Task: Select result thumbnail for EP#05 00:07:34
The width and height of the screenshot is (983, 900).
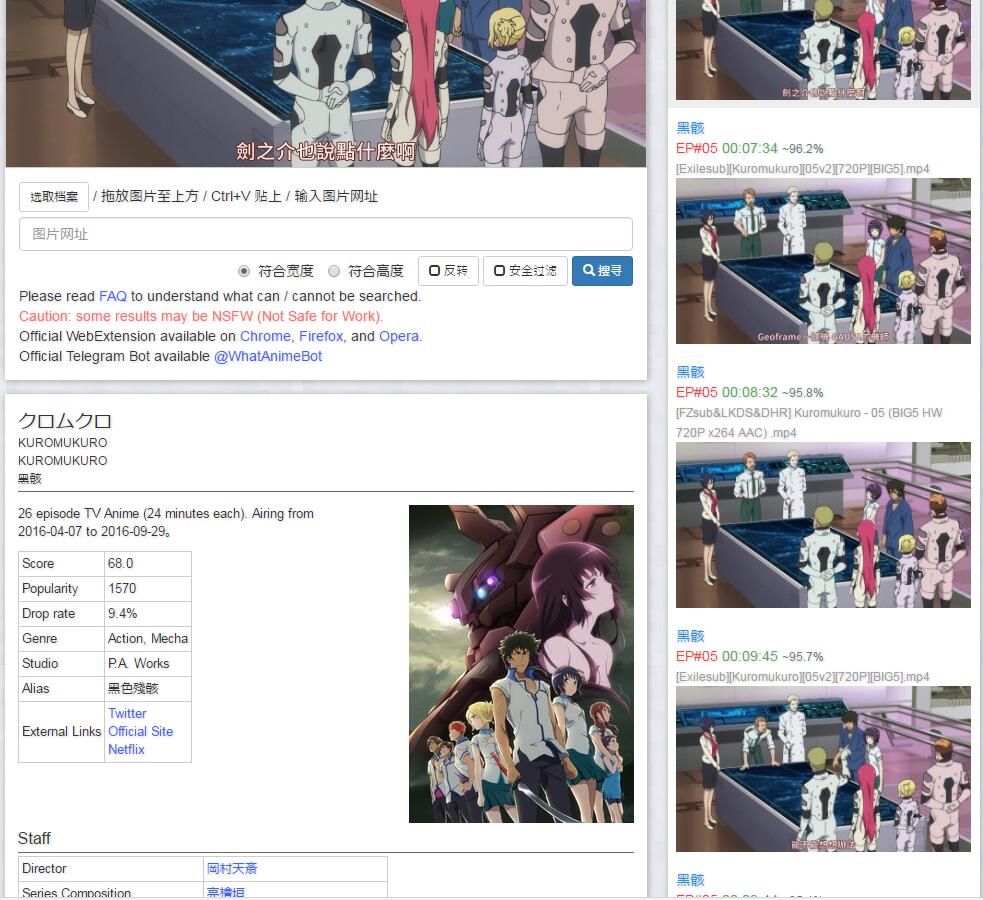Action: (823, 261)
